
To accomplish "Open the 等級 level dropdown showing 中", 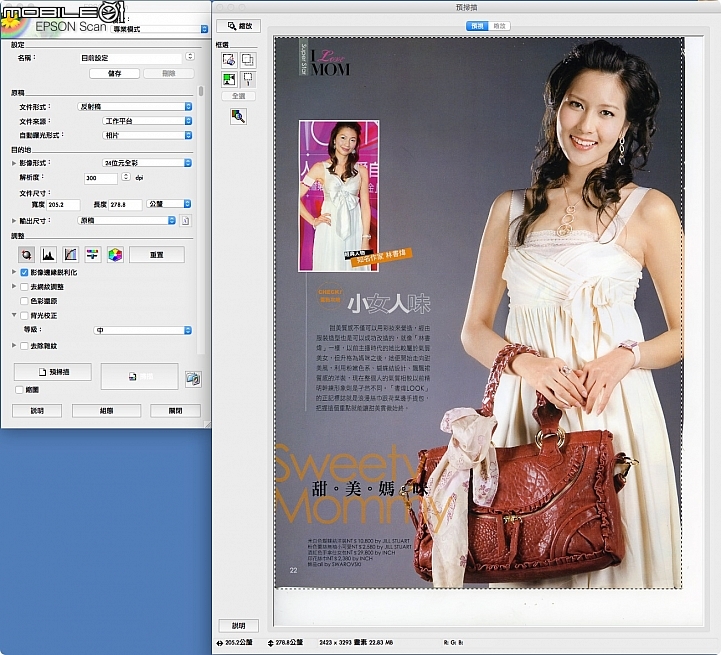I will pos(143,330).
